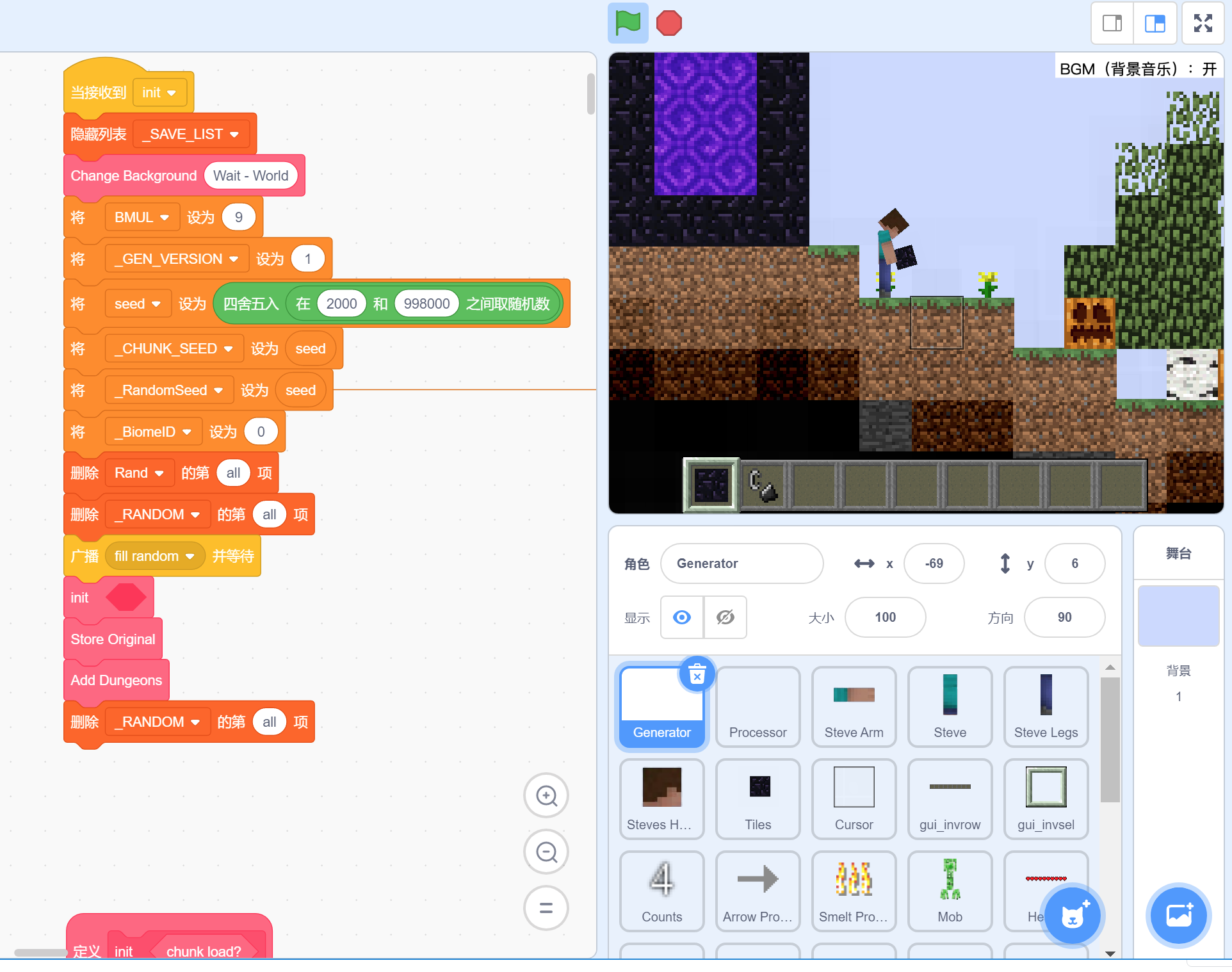Viewport: 1232px width, 972px height.
Task: Click the 舞台 stage panel header
Action: click(1178, 553)
